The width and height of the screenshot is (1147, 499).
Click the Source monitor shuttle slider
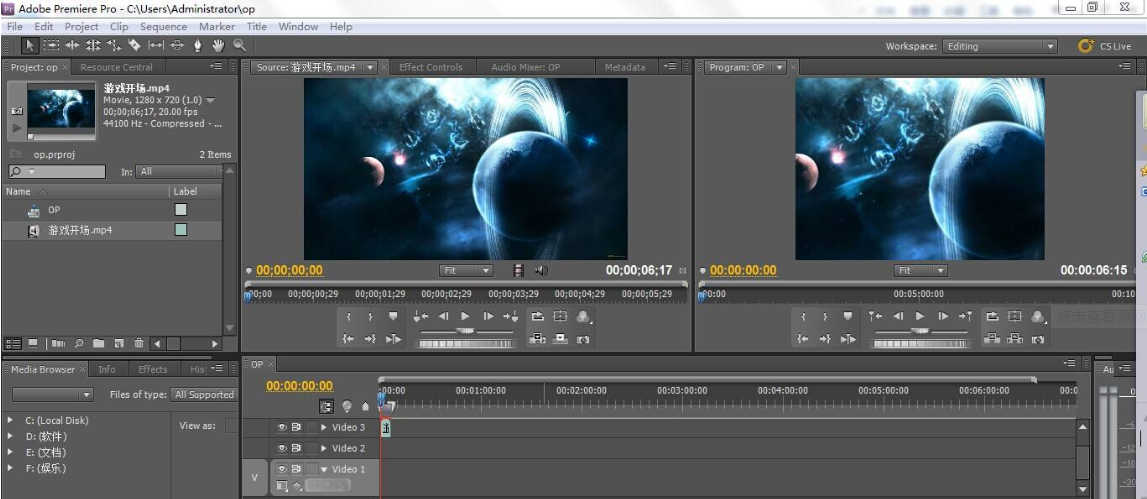click(x=465, y=331)
